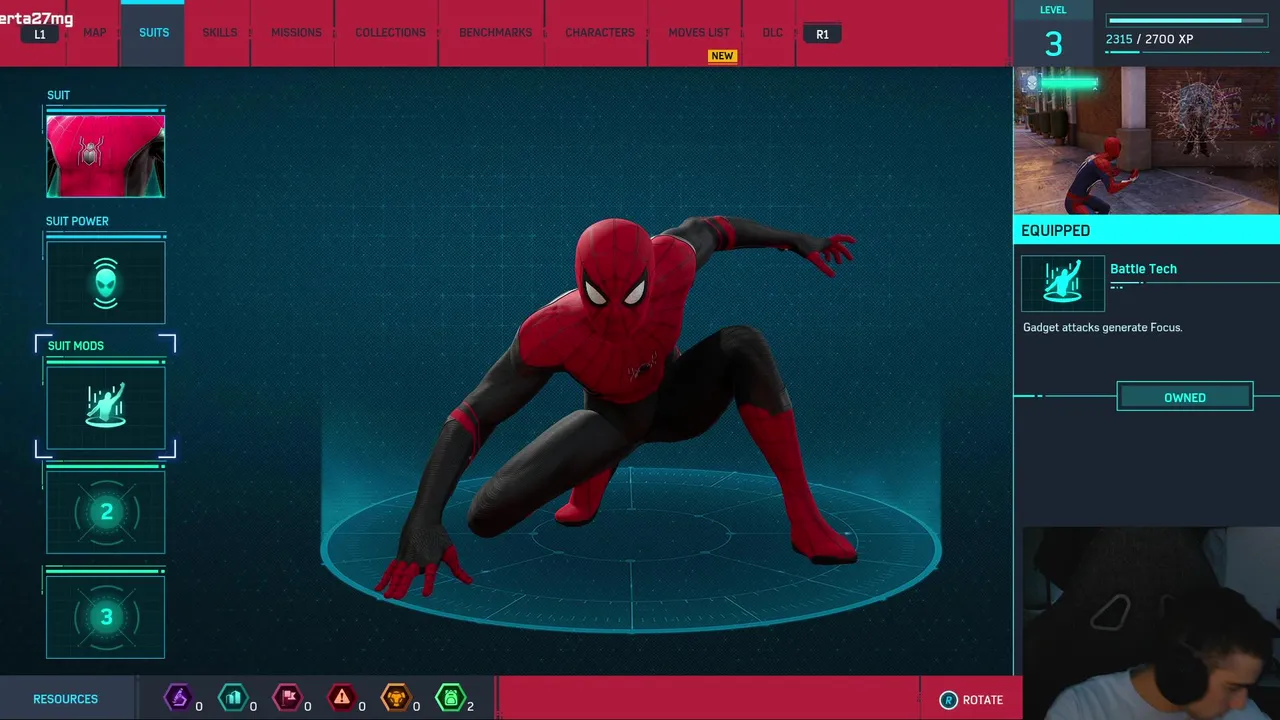Click the SUIT MODS label
This screenshot has height=720, width=1280.
[76, 346]
